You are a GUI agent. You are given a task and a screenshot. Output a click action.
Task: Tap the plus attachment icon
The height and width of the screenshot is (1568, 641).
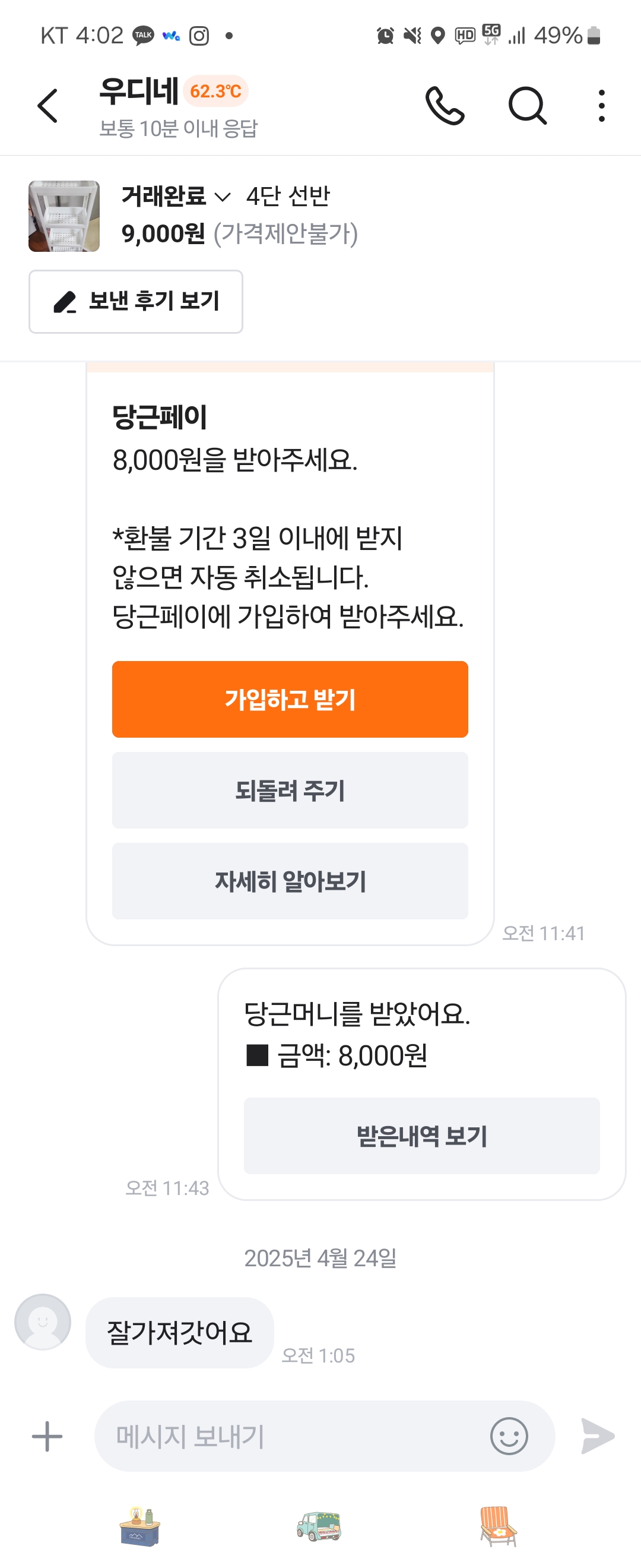(x=47, y=1437)
